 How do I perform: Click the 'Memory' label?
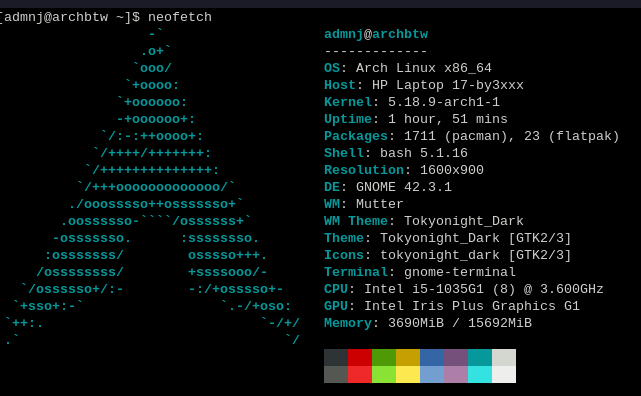click(x=348, y=323)
